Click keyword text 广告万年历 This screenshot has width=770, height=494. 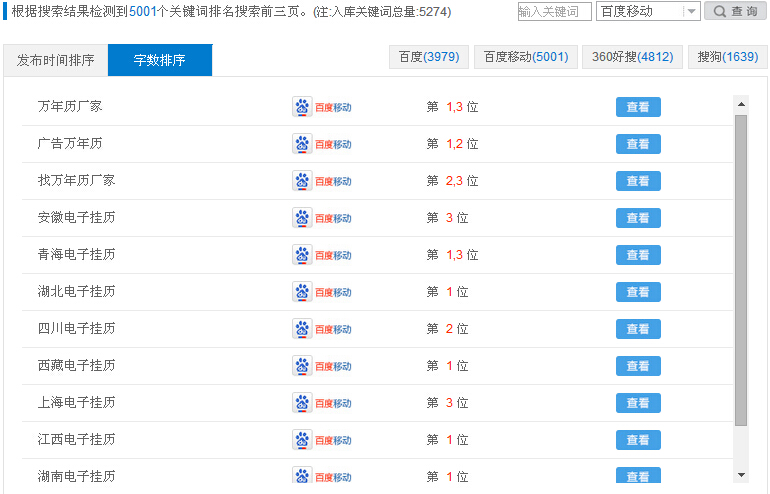(70, 143)
